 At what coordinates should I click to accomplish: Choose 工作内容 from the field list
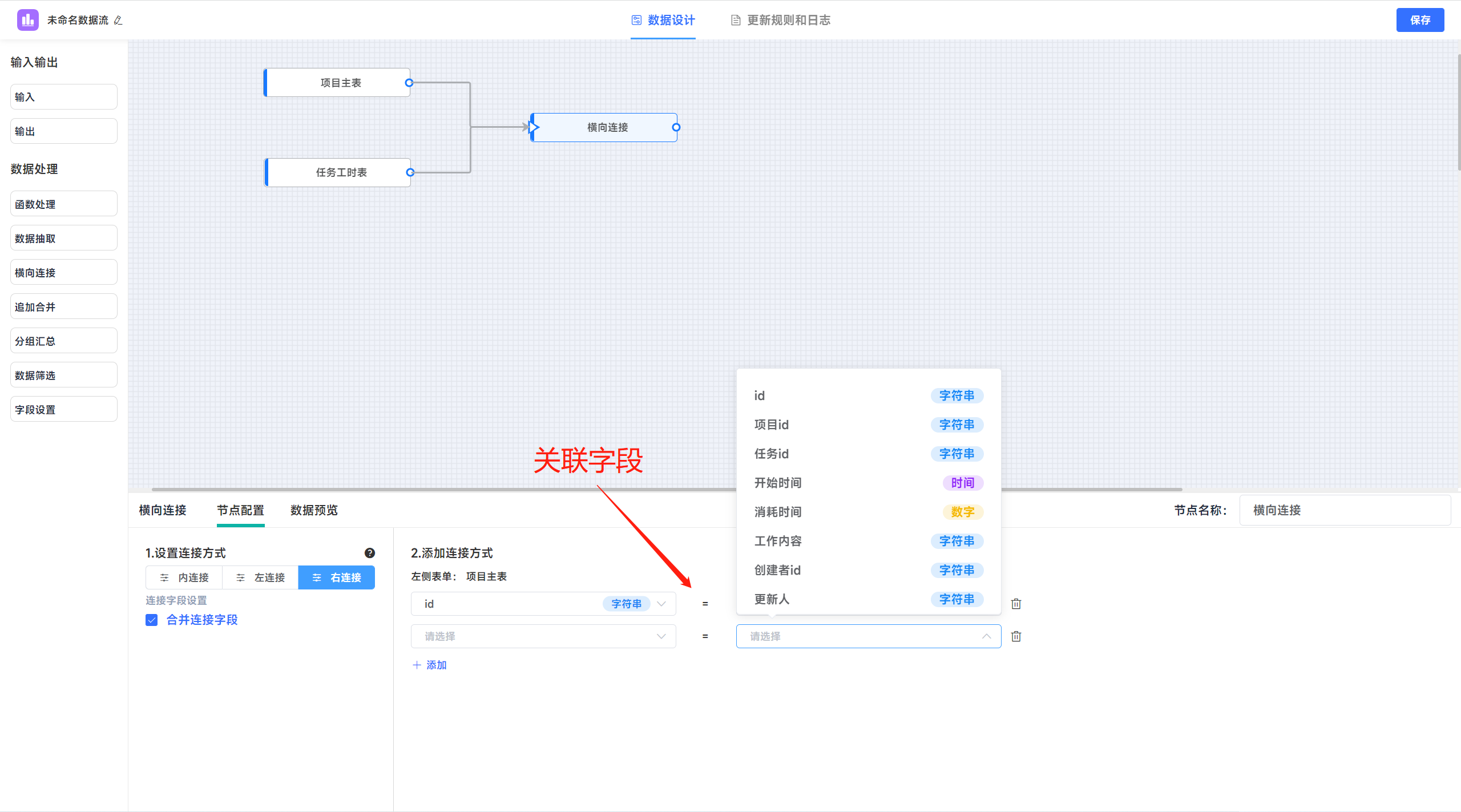coord(869,541)
